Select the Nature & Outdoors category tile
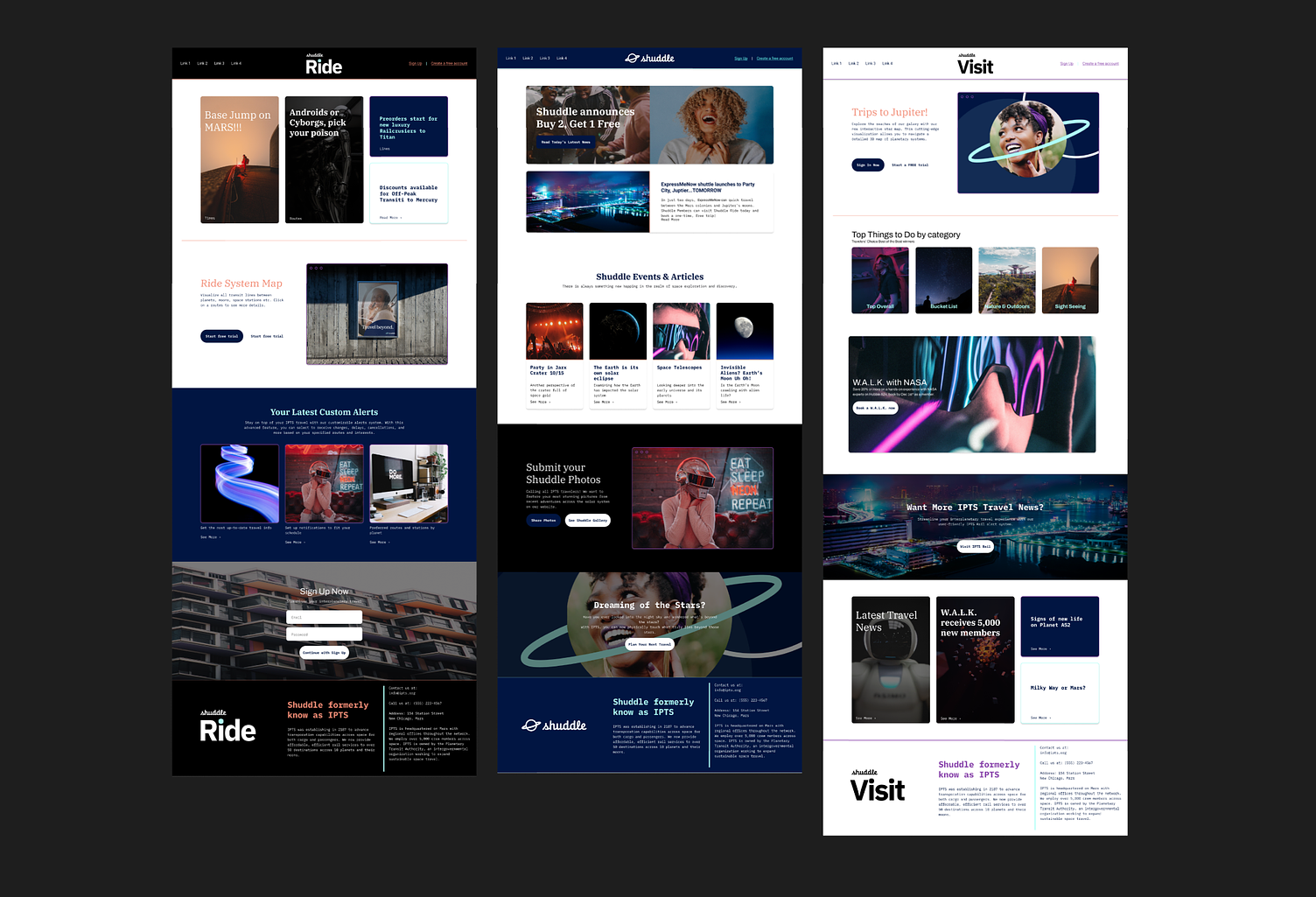The width and height of the screenshot is (1316, 897). [x=1007, y=280]
